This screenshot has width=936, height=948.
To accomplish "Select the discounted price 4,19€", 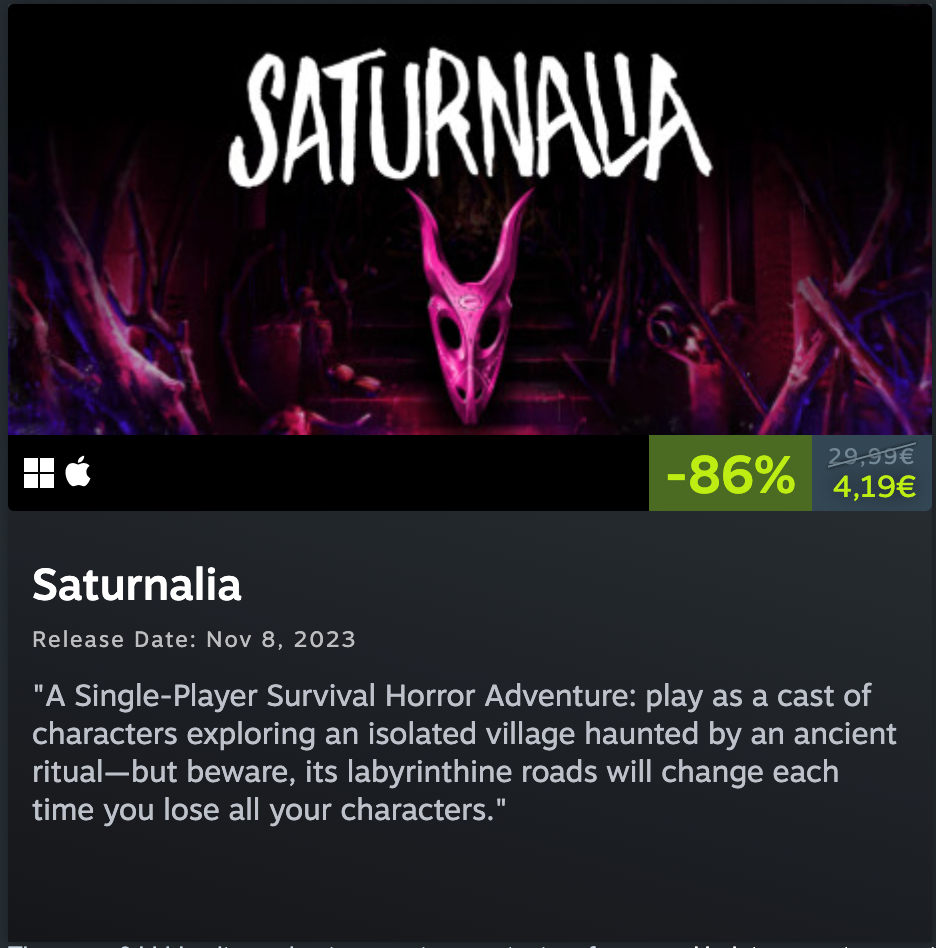I will [x=874, y=487].
